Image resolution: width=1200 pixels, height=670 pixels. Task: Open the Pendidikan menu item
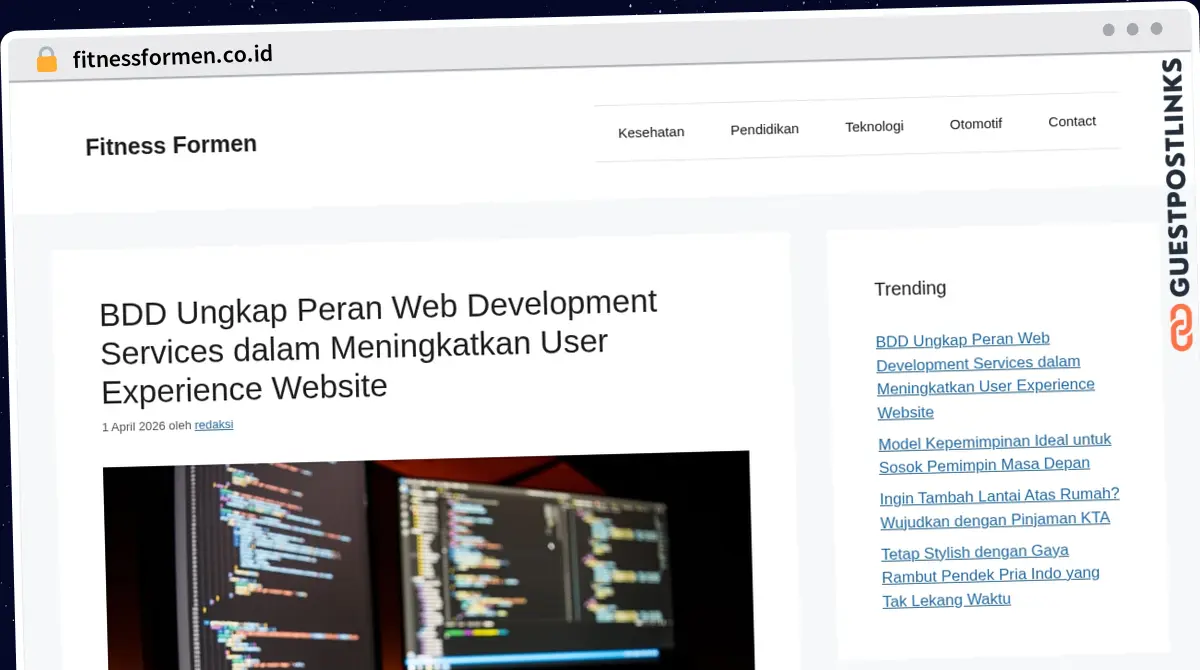click(x=765, y=129)
